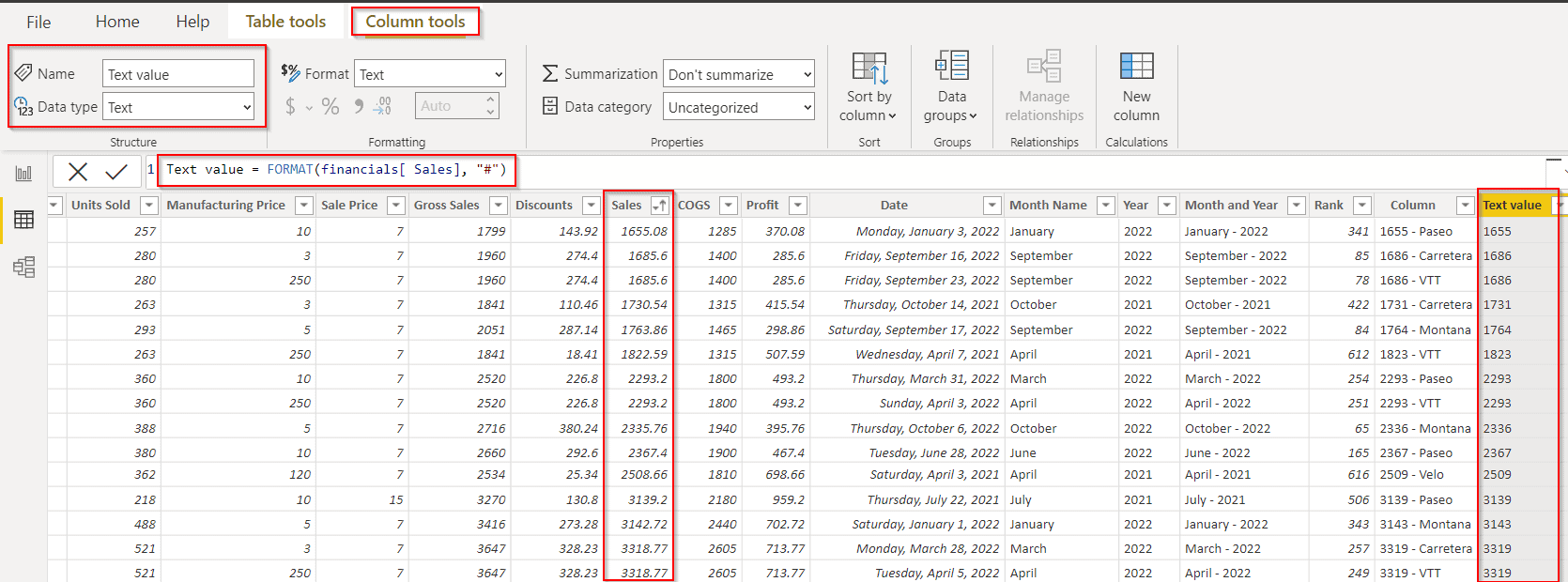Image resolution: width=1568 pixels, height=582 pixels.
Task: Open Date column filter dropdown
Action: click(x=992, y=205)
